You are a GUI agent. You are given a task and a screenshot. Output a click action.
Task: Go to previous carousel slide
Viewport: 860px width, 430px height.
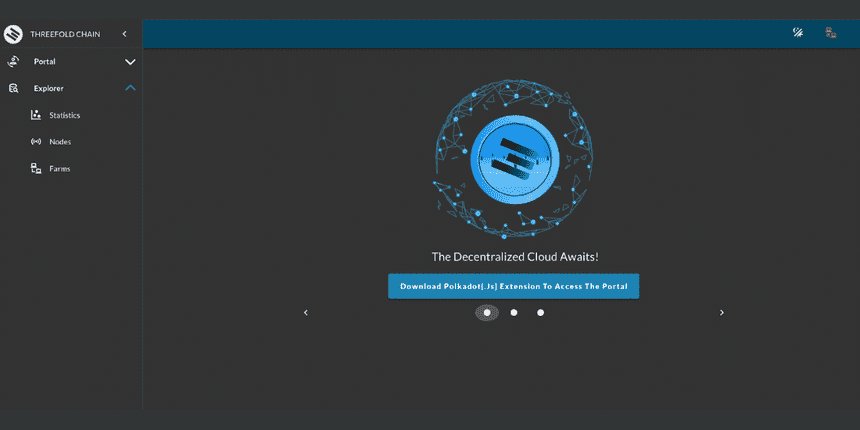[x=305, y=313]
